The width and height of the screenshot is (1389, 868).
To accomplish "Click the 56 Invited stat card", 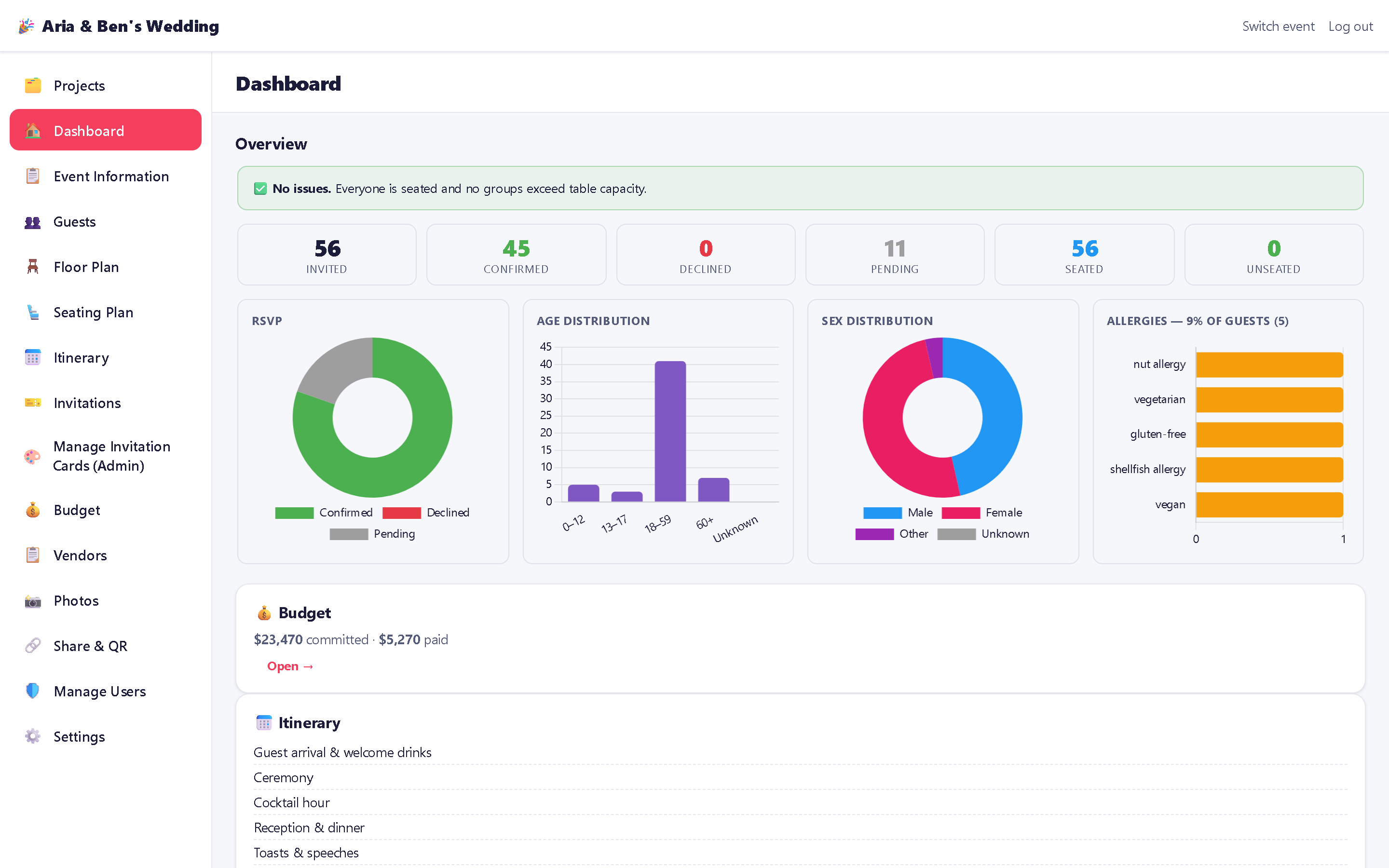I will (327, 254).
